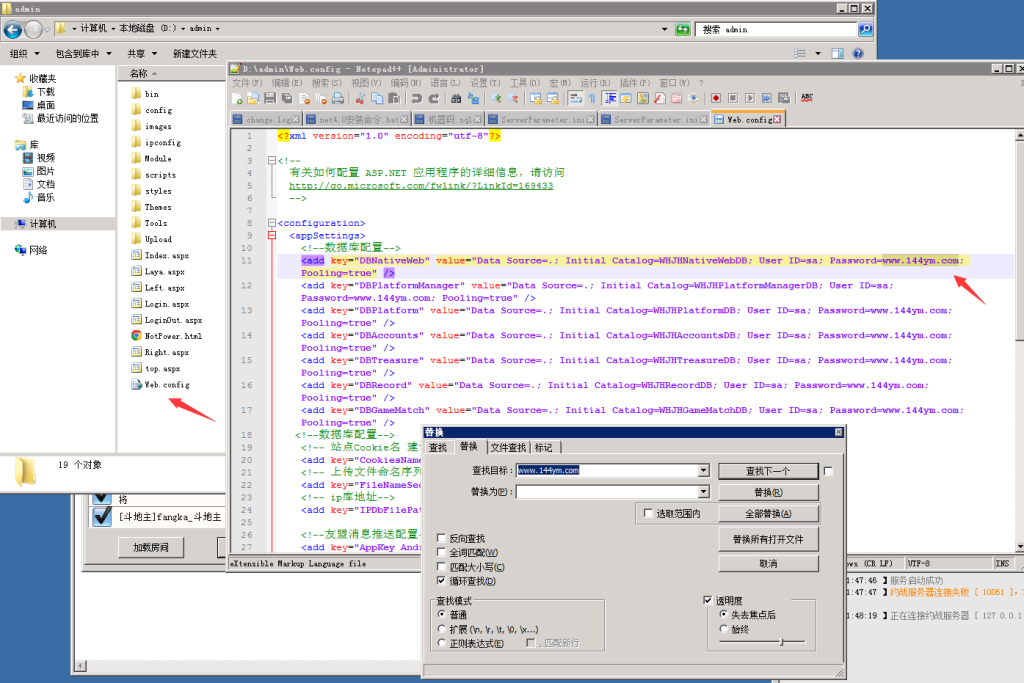Click the Show all characters pilcrow icon
This screenshot has height=683, width=1024.
click(592, 98)
